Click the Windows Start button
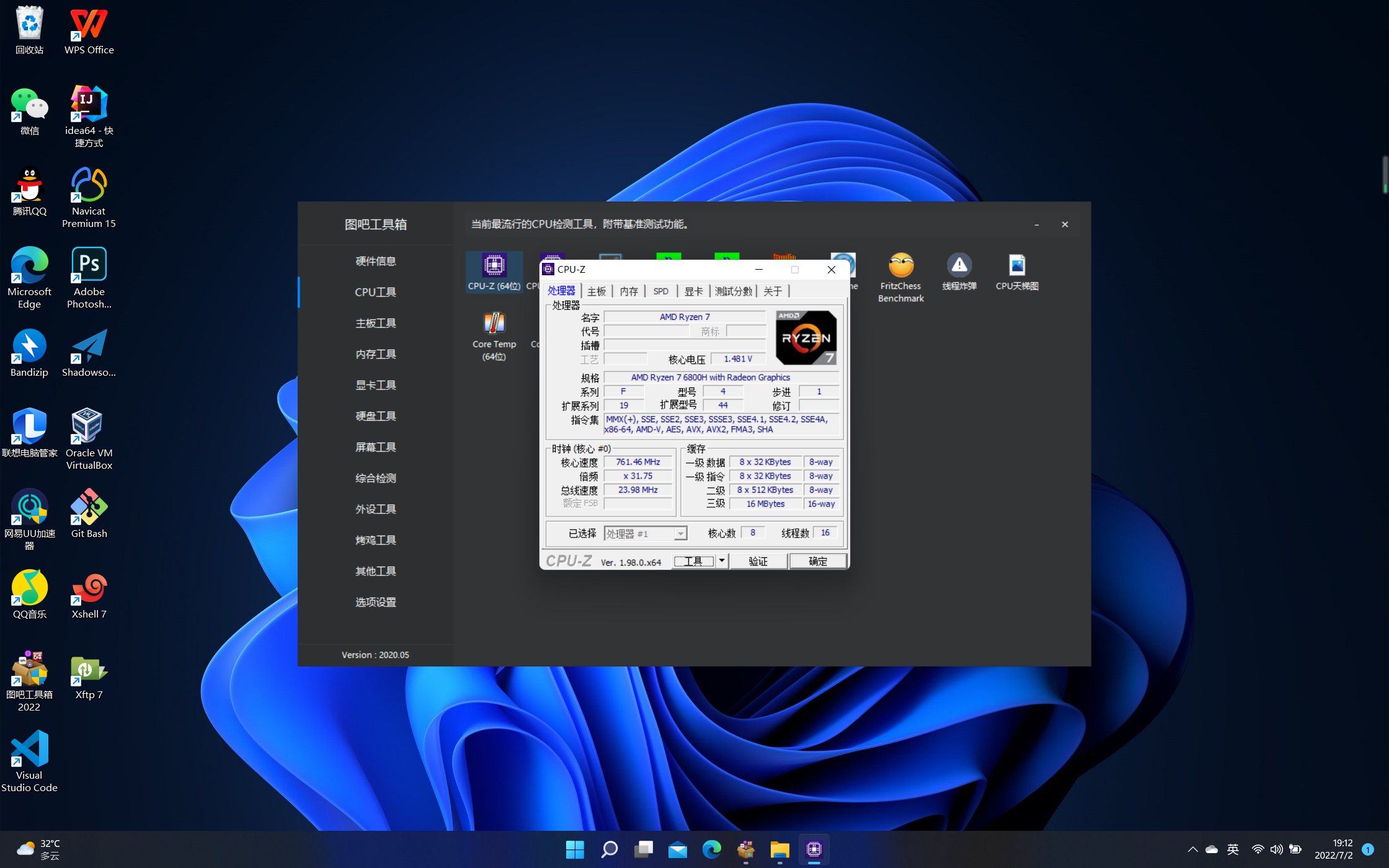 (x=575, y=849)
